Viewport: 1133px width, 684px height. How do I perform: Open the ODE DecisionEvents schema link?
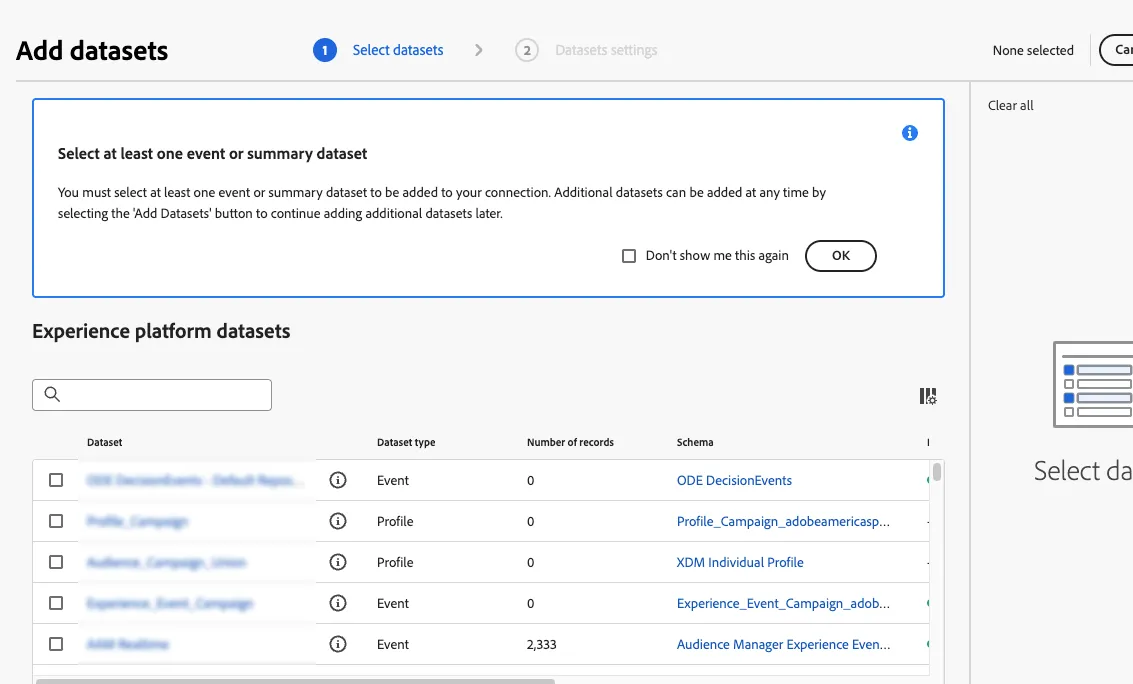[x=734, y=480]
